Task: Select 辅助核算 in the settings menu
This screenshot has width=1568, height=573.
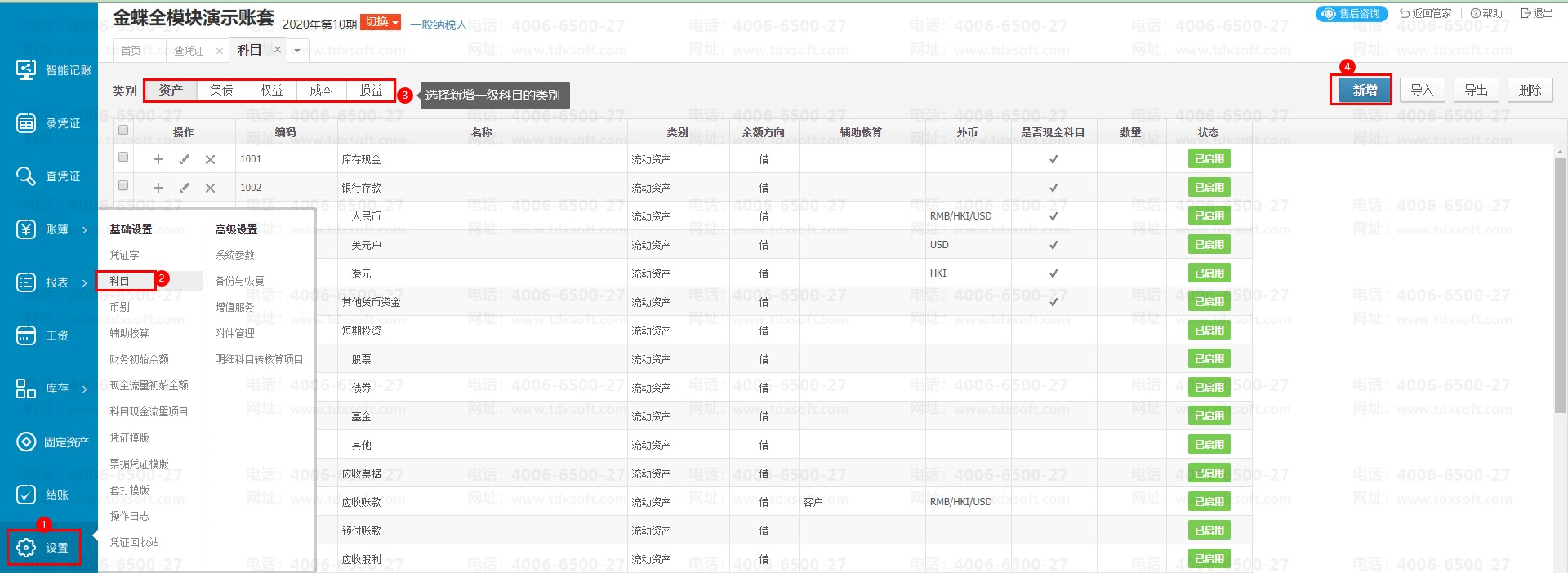Action: (x=130, y=333)
